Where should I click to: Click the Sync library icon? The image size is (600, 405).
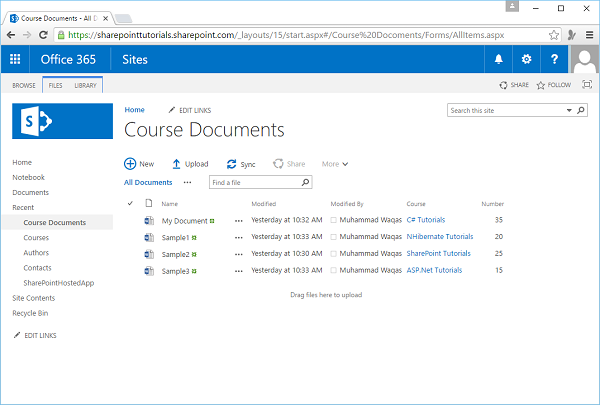click(x=232, y=164)
